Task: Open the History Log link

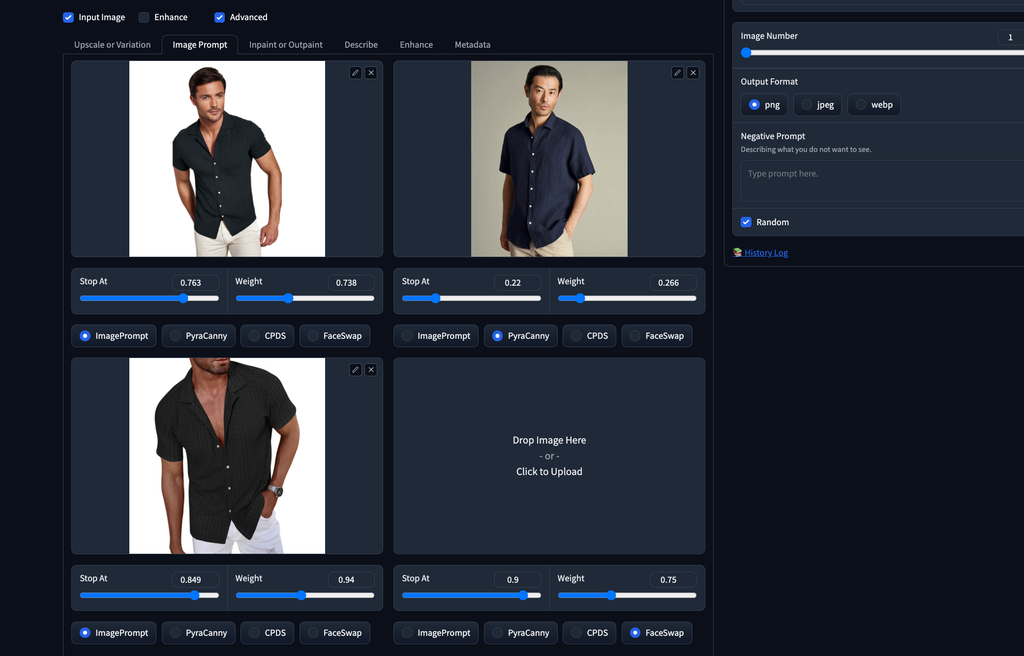Action: click(766, 253)
